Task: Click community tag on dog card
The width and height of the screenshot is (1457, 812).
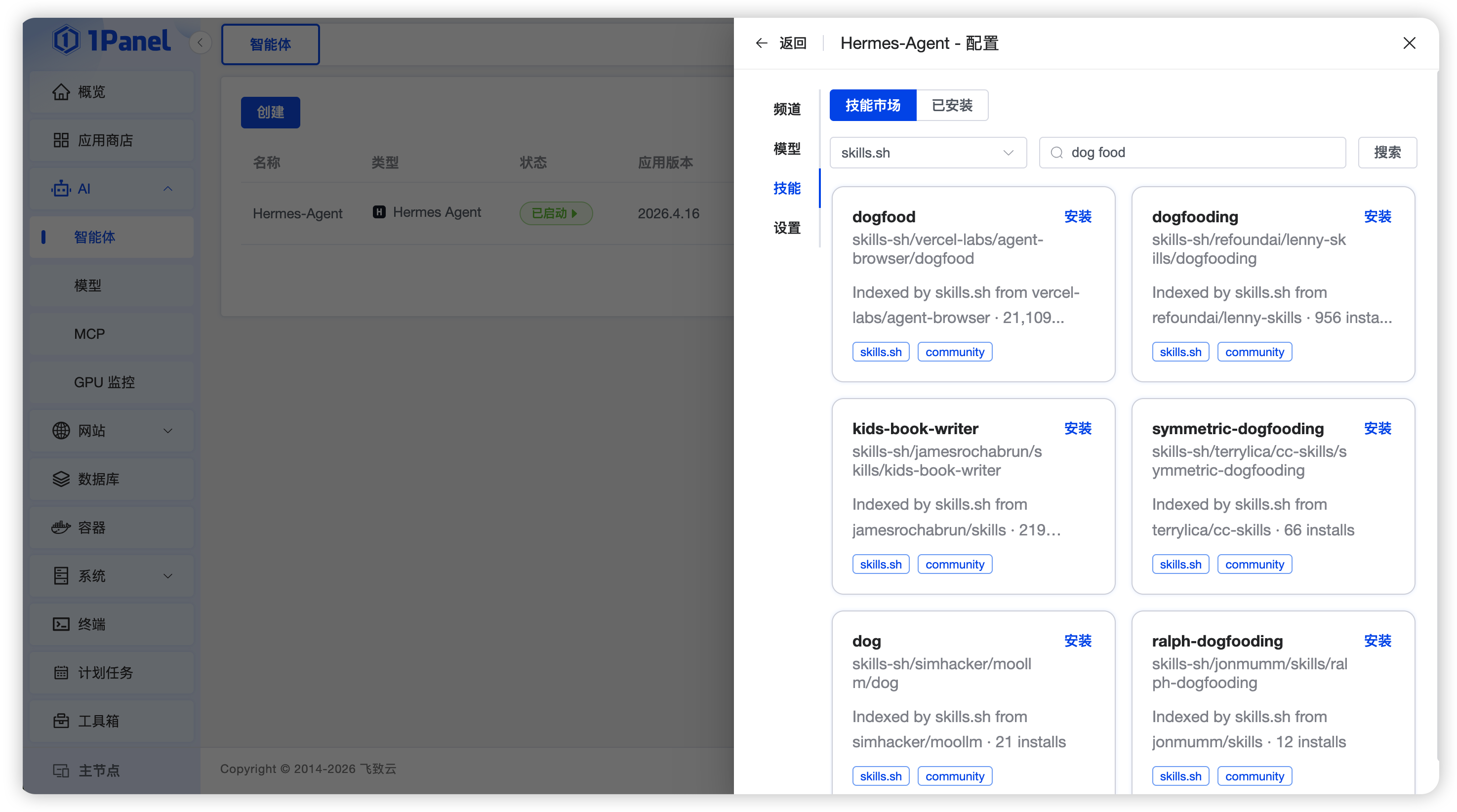Action: click(955, 776)
